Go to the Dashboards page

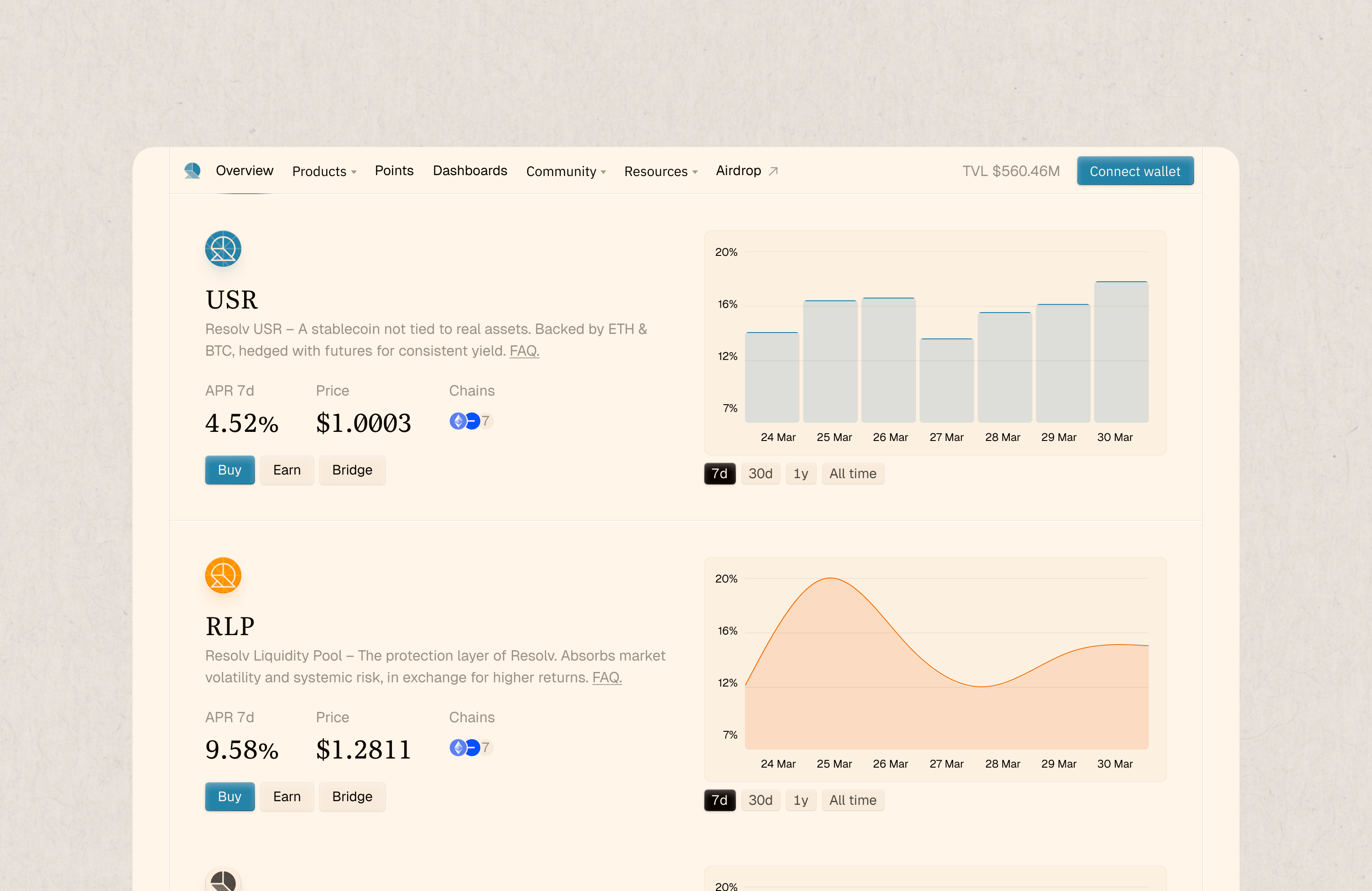[470, 171]
